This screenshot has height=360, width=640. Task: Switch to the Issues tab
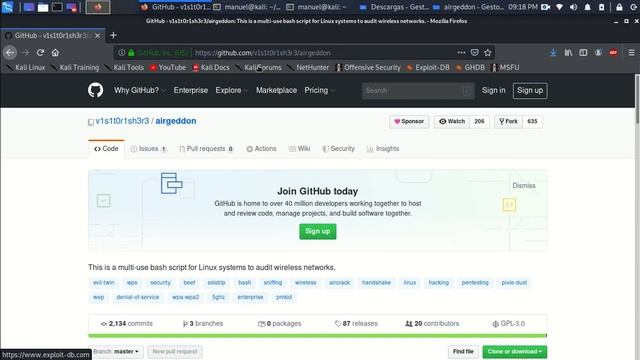pos(149,149)
